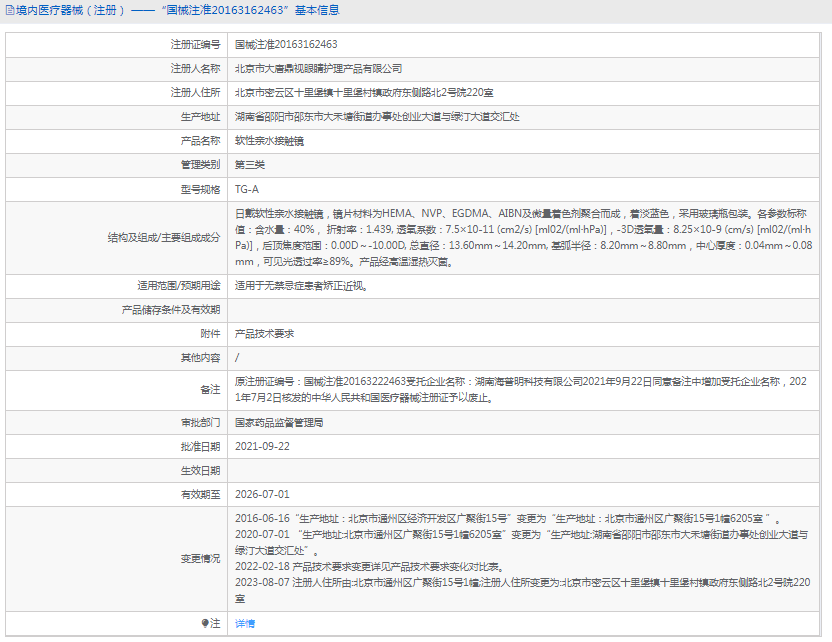Screen dimensions: 832x642
Task: Click the 产品名称 label
Action: (200, 141)
